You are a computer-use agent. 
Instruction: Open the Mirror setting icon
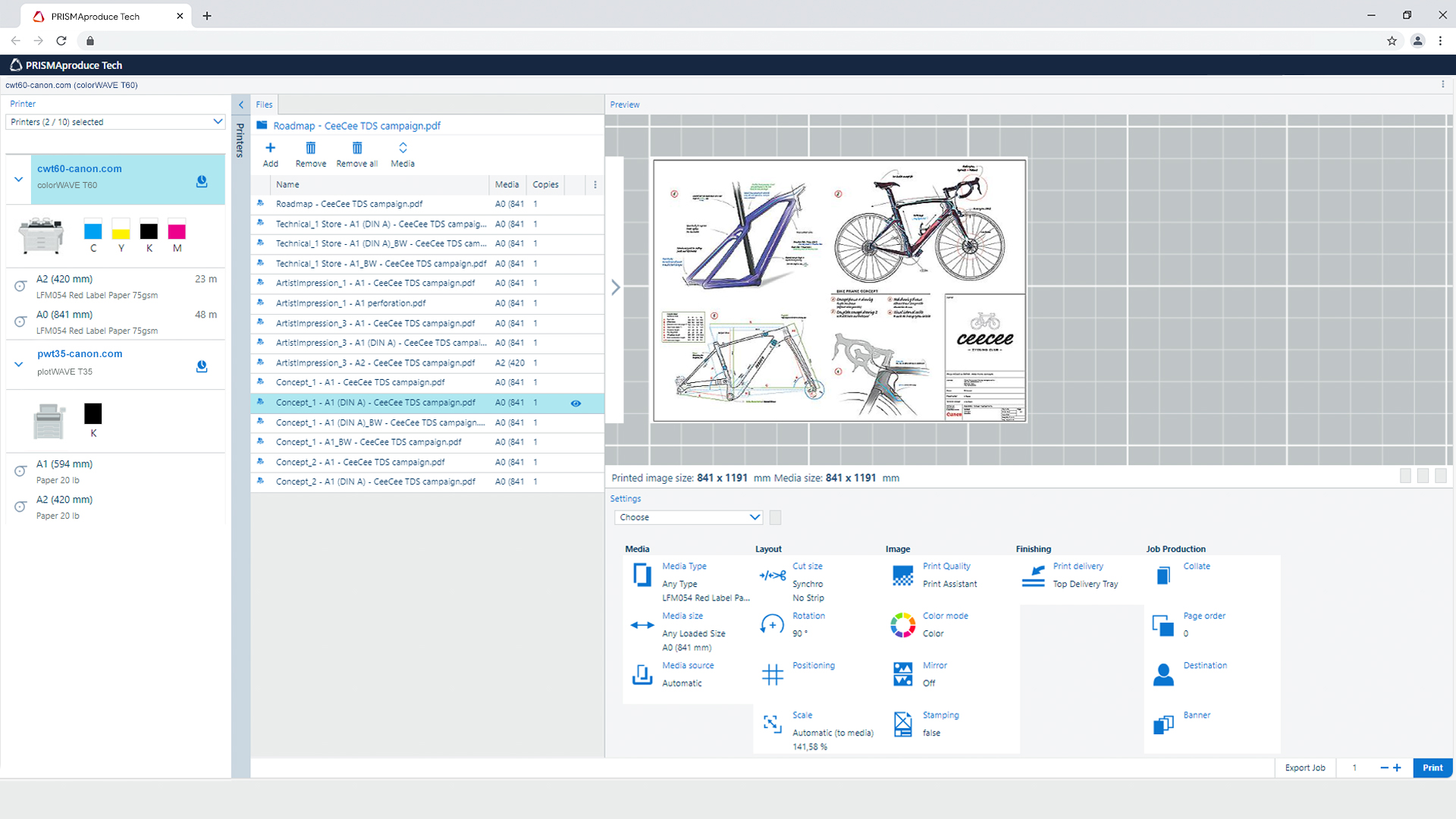[902, 674]
